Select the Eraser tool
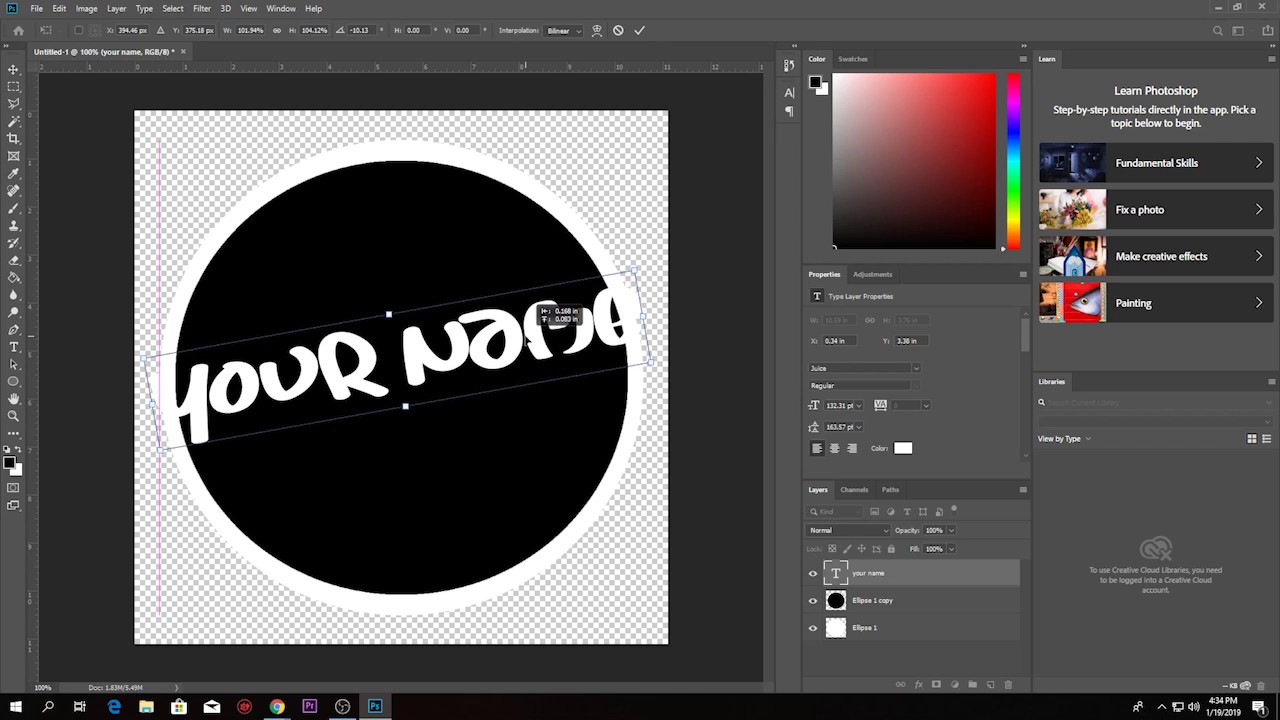 (13, 260)
